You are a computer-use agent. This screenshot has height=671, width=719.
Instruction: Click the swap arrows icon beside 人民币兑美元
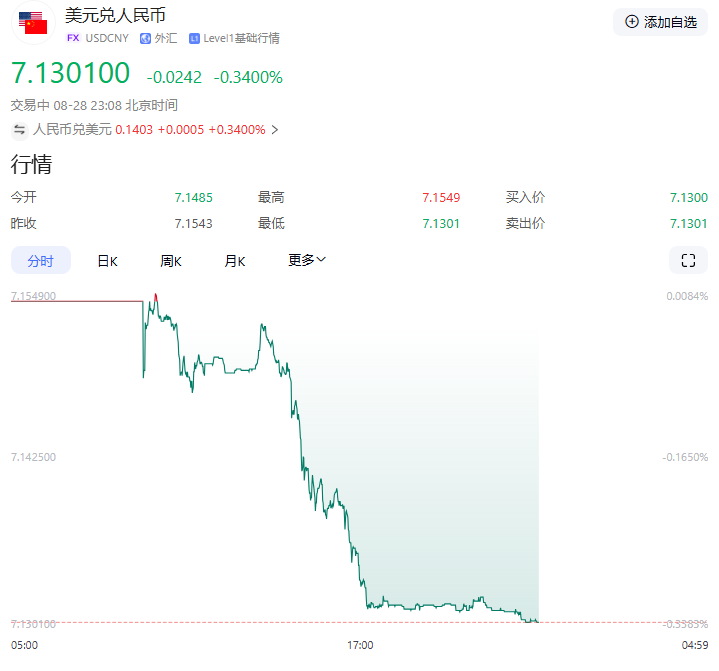(x=19, y=129)
